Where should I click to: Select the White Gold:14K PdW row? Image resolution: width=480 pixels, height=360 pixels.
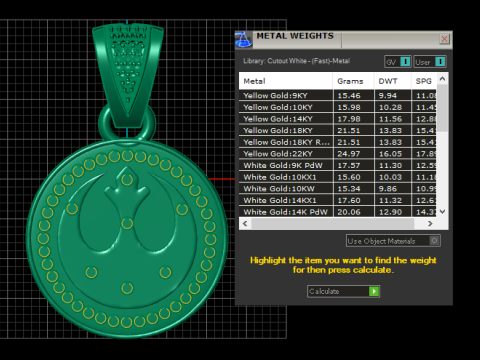(337, 212)
